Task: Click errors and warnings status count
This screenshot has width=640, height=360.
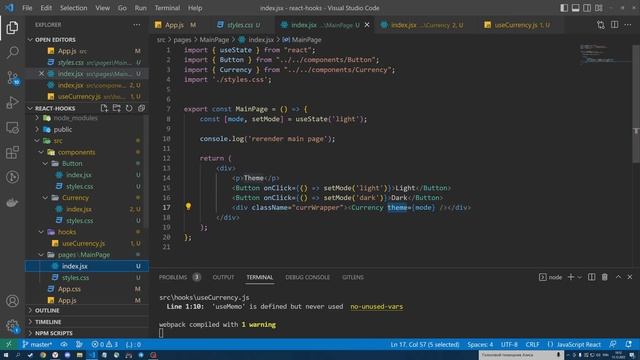Action: 105,344
